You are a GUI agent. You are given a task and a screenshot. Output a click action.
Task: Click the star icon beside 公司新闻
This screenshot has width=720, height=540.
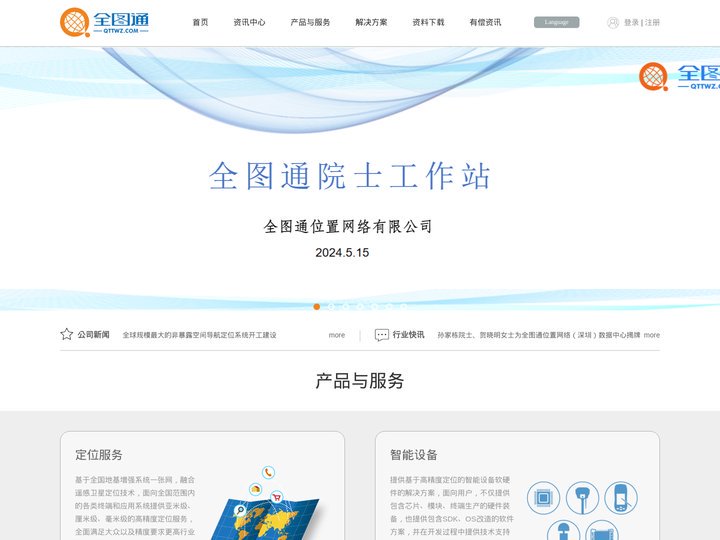pos(67,334)
